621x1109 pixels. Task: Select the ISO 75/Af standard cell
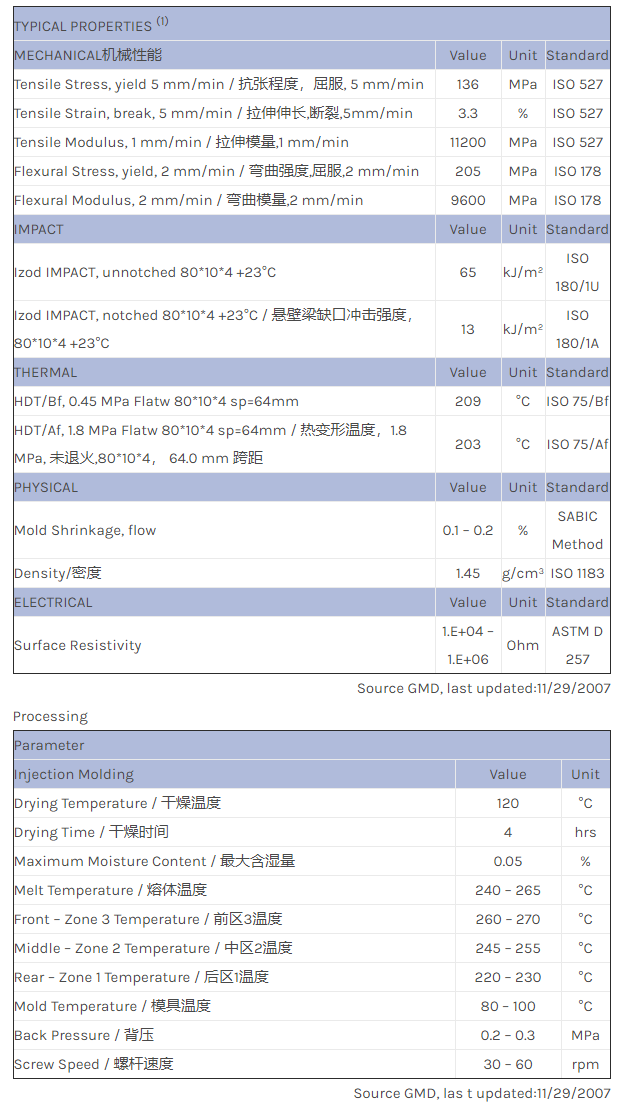(577, 444)
